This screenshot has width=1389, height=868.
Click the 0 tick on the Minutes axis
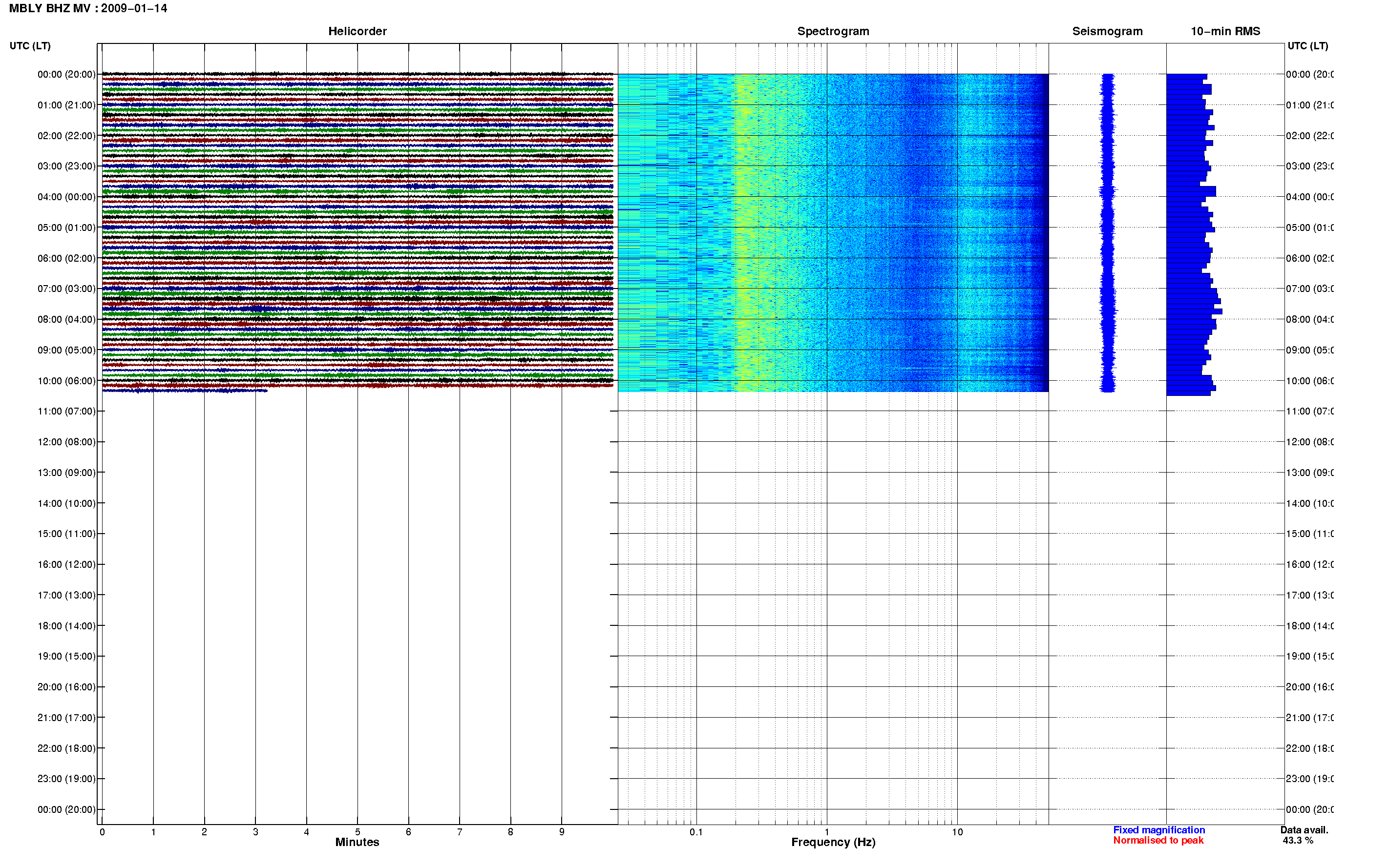click(x=102, y=832)
